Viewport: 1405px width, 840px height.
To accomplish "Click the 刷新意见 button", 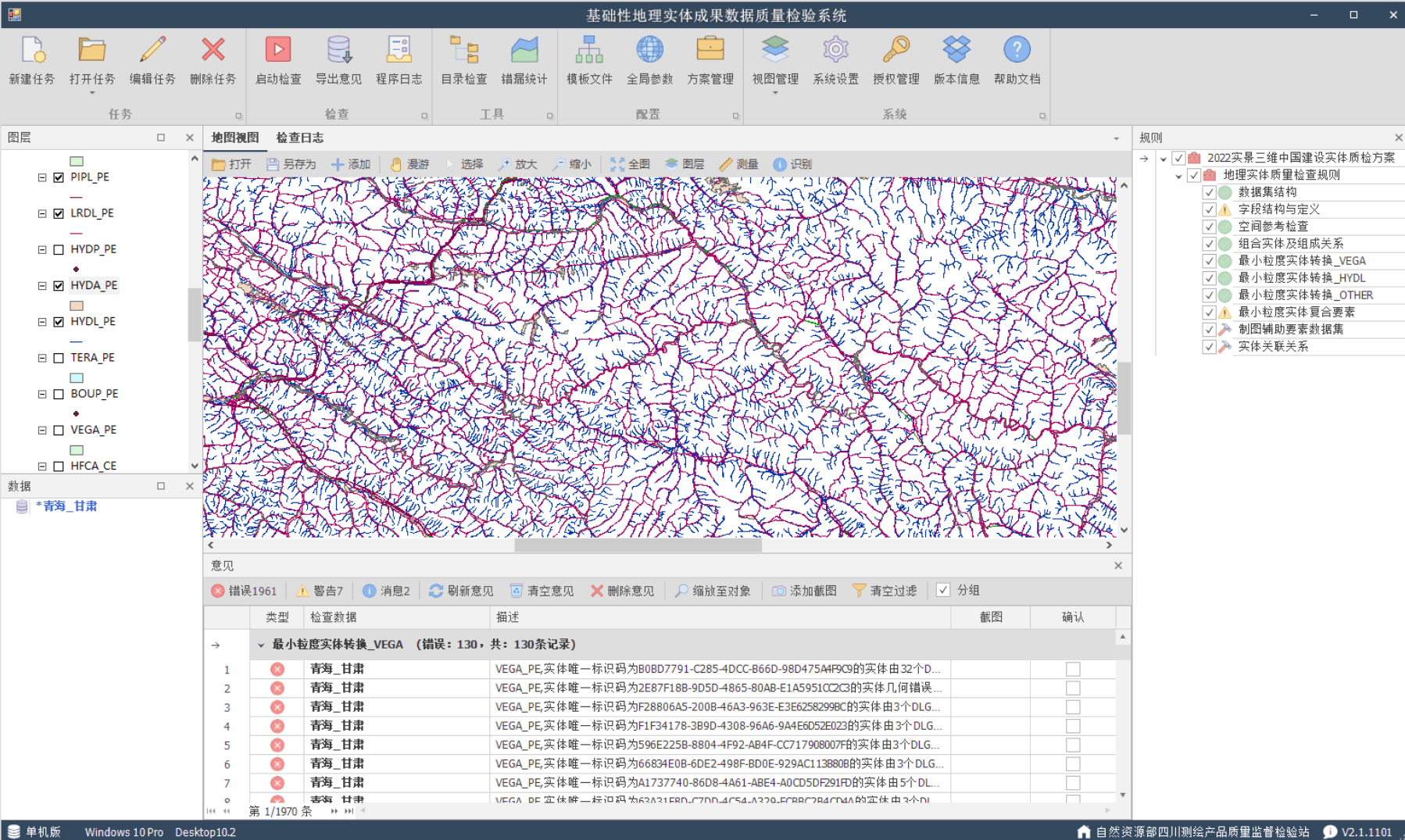I will [x=461, y=591].
